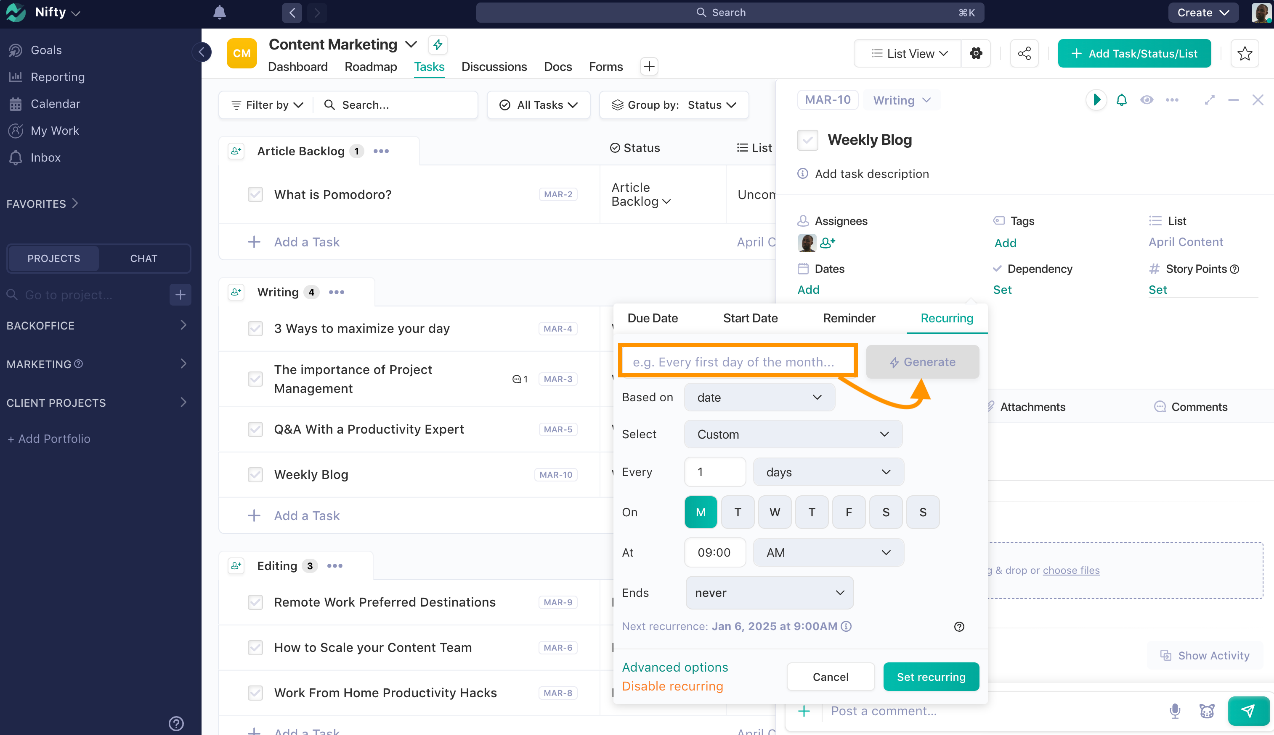Click the plus button next to Go to project
This screenshot has height=735, width=1274.
(x=180, y=294)
